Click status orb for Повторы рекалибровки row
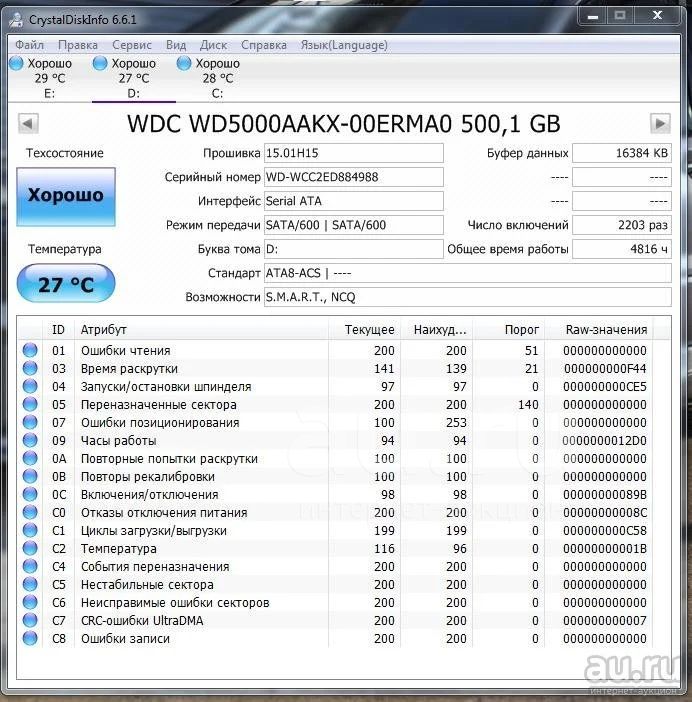692x702 pixels. click(30, 476)
